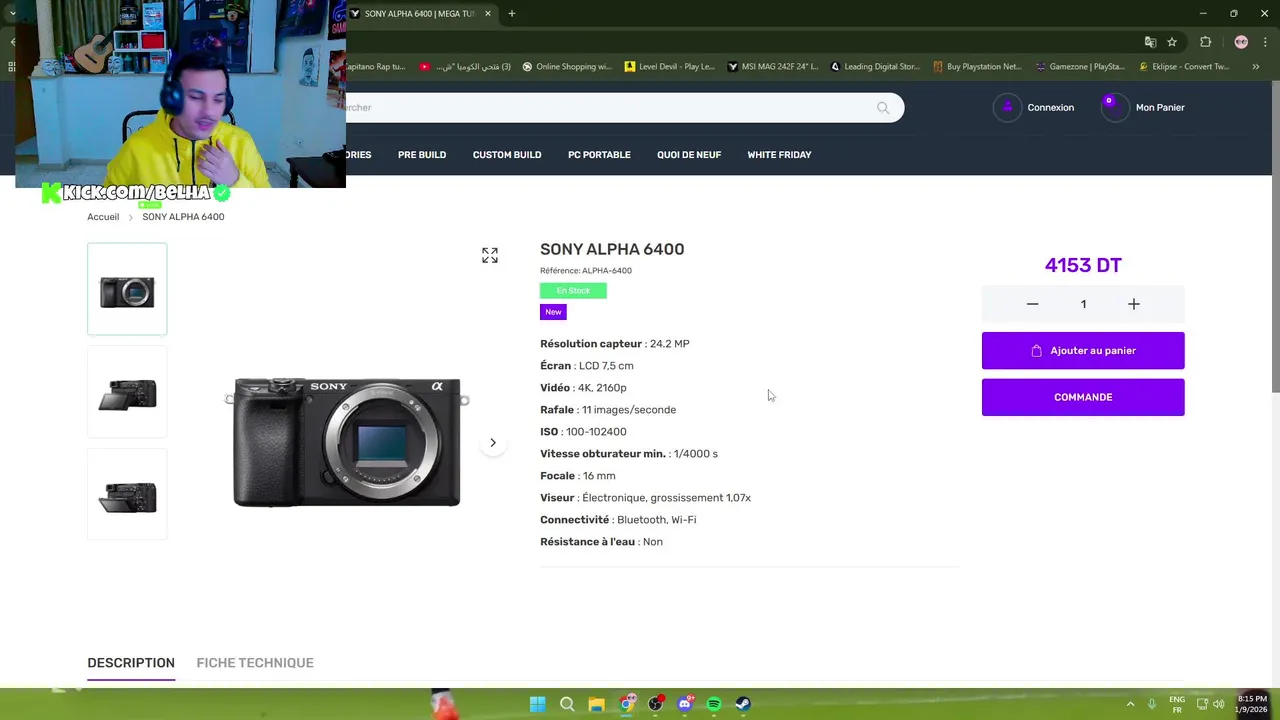Add the camera with Ajouter au panier
This screenshot has width=1280, height=720.
pyautogui.click(x=1083, y=351)
